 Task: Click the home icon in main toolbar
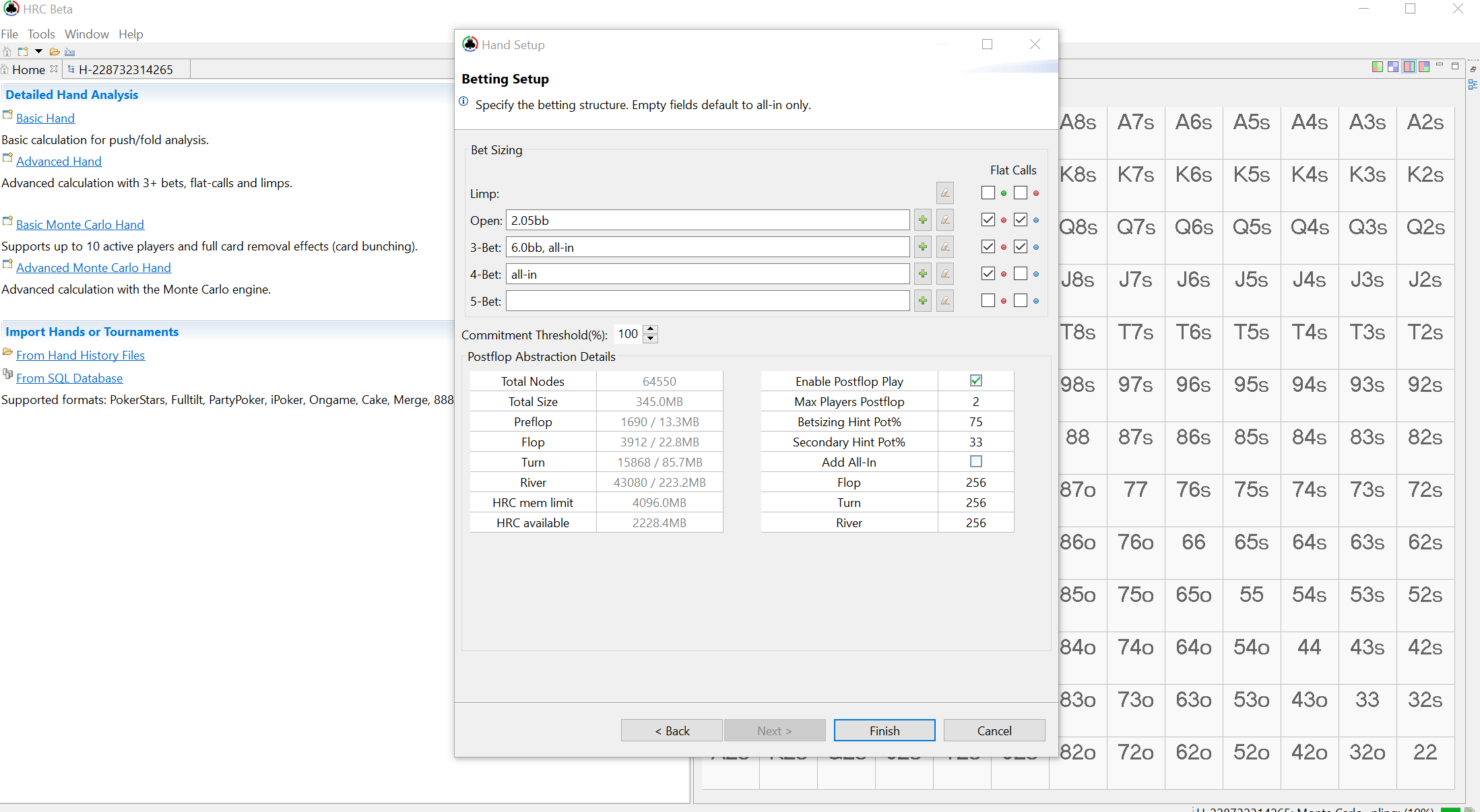coord(7,52)
